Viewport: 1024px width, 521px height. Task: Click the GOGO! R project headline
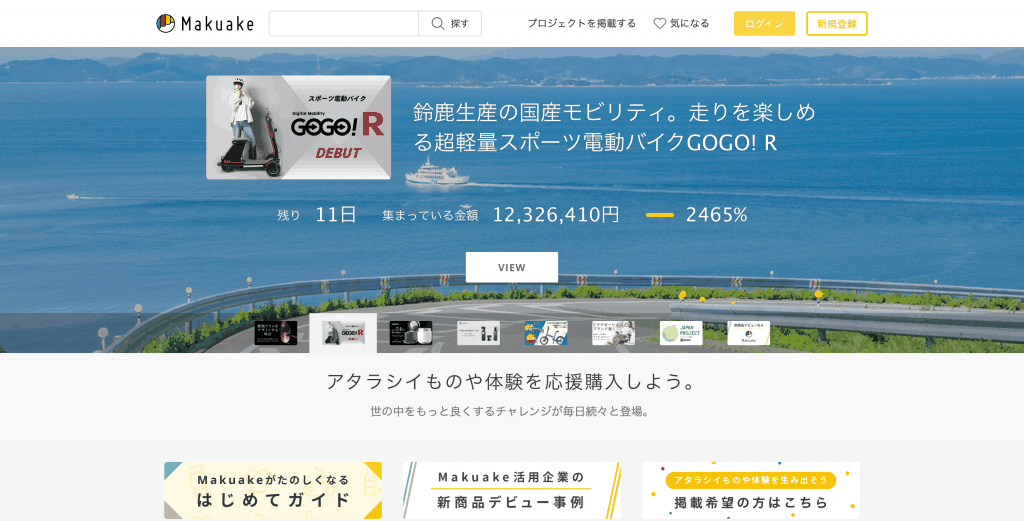coord(614,127)
